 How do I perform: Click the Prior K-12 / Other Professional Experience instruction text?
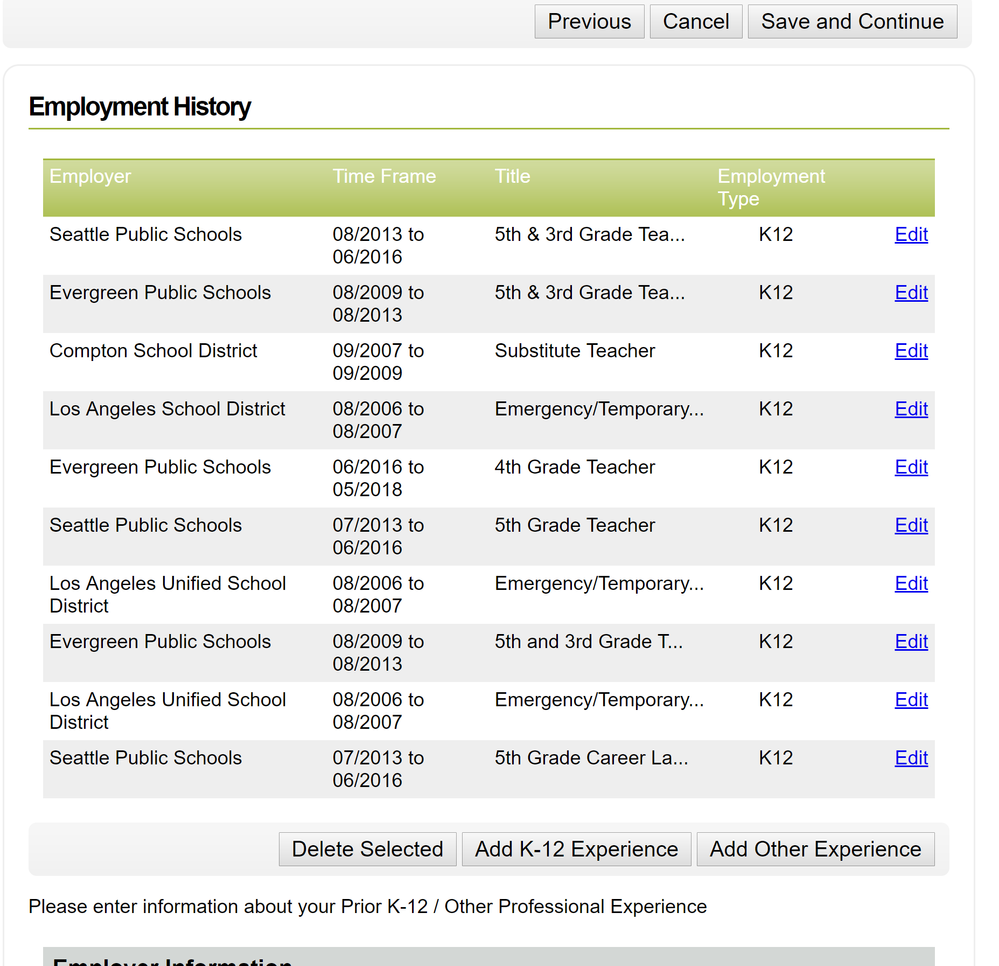click(368, 907)
